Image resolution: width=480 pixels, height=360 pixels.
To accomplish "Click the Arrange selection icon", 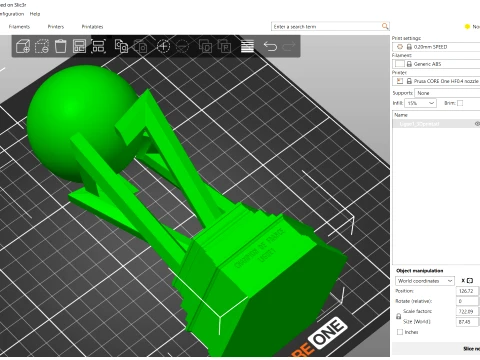I will click(x=98, y=46).
